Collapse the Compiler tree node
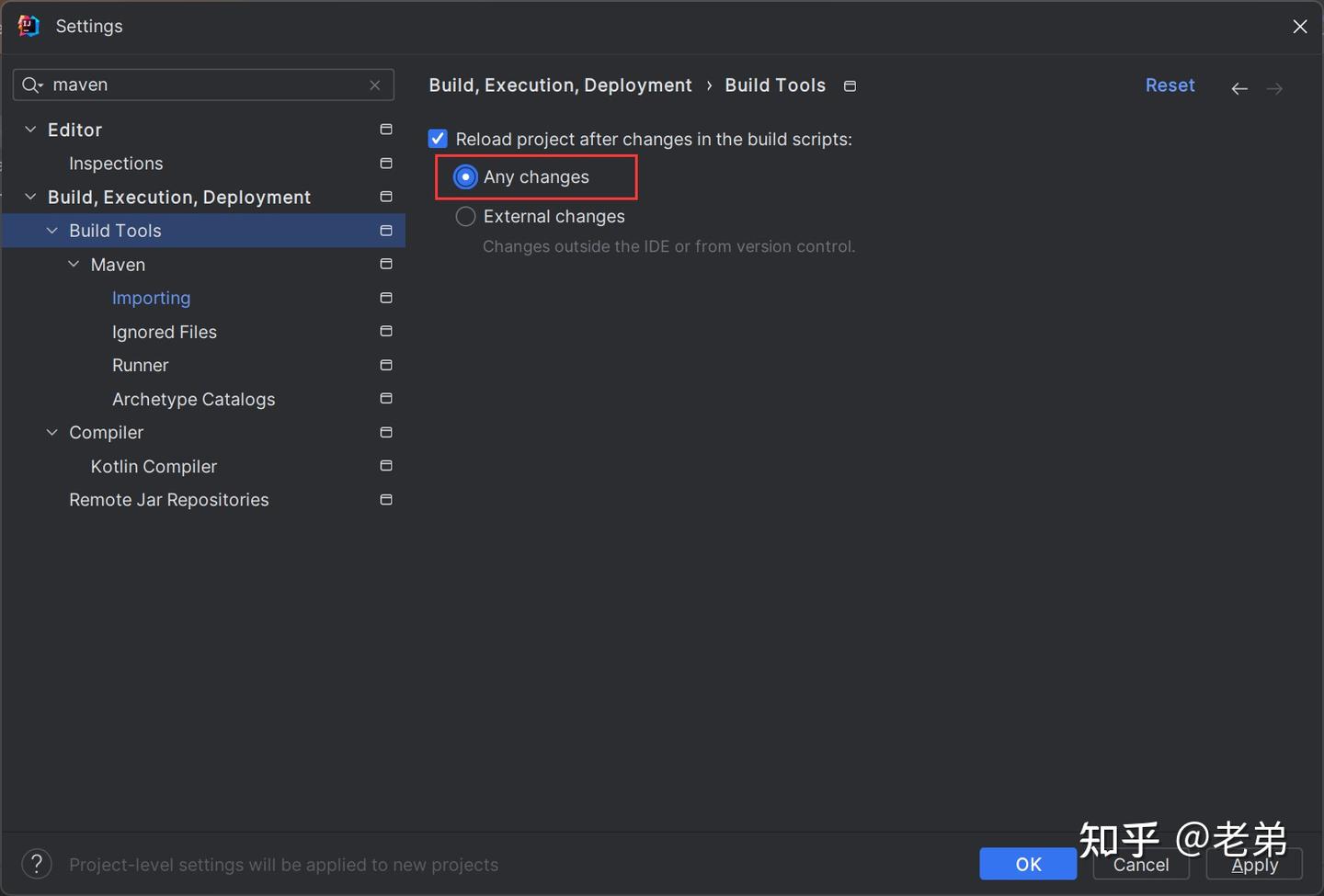This screenshot has height=896, width=1324. pos(52,433)
